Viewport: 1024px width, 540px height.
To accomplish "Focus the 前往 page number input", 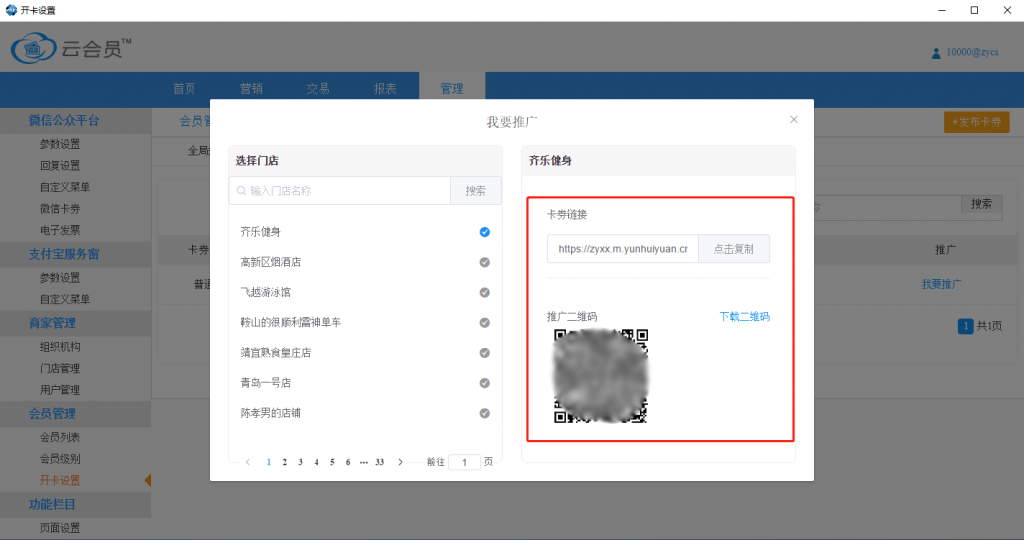I will pos(464,462).
